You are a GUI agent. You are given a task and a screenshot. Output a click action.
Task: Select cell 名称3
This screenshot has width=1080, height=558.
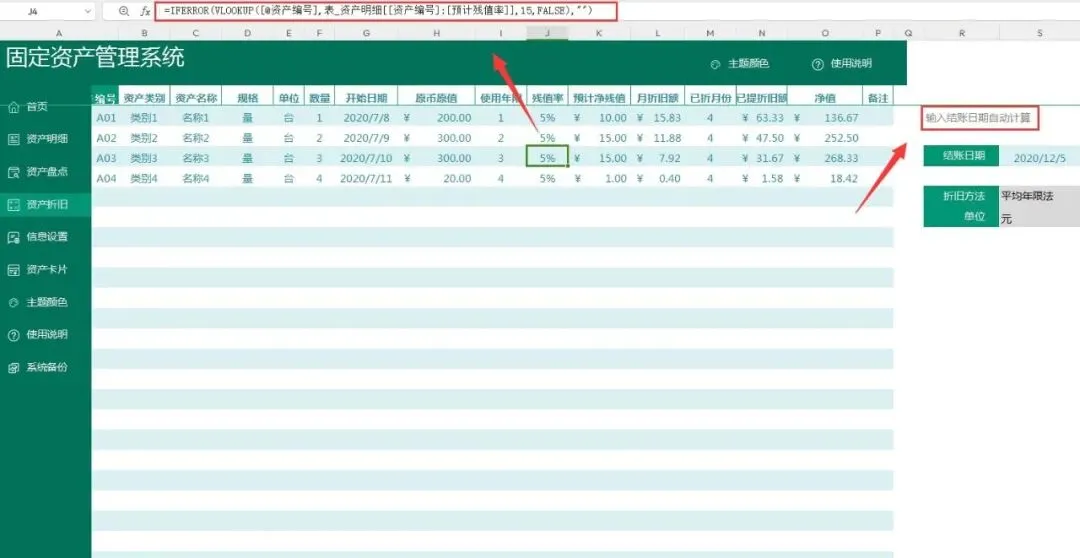click(196, 158)
